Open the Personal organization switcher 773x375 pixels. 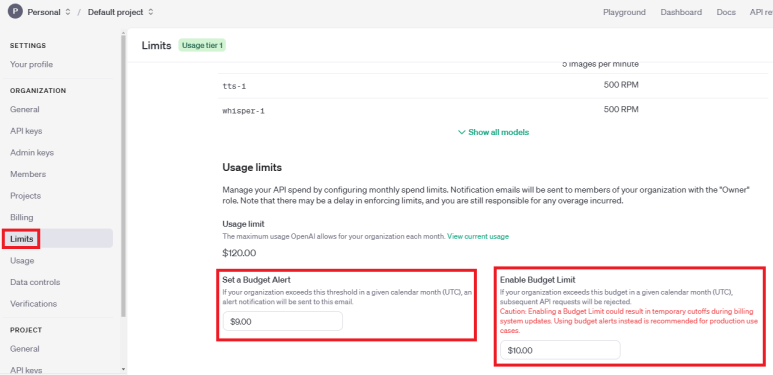49,12
